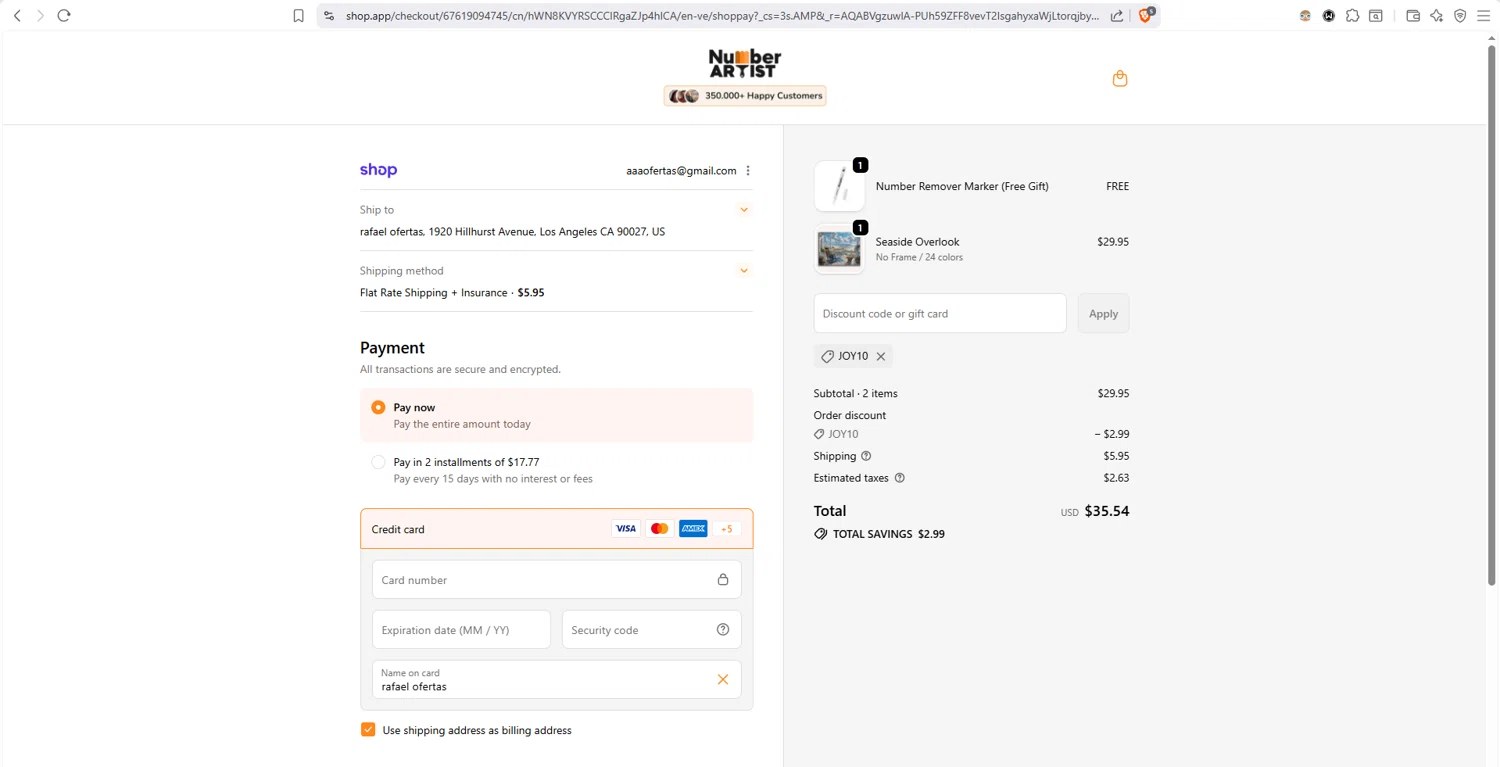Open account options three-dot menu
1500x767 pixels.
pyautogui.click(x=748, y=171)
